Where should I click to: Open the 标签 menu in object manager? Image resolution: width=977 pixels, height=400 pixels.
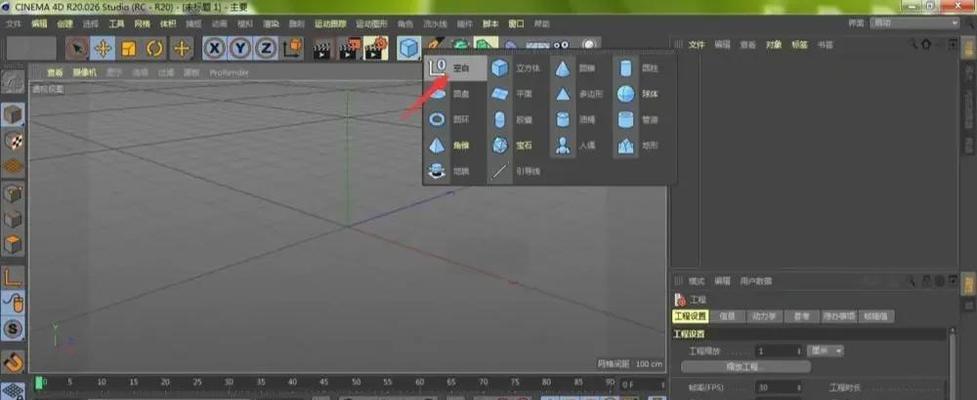(799, 45)
